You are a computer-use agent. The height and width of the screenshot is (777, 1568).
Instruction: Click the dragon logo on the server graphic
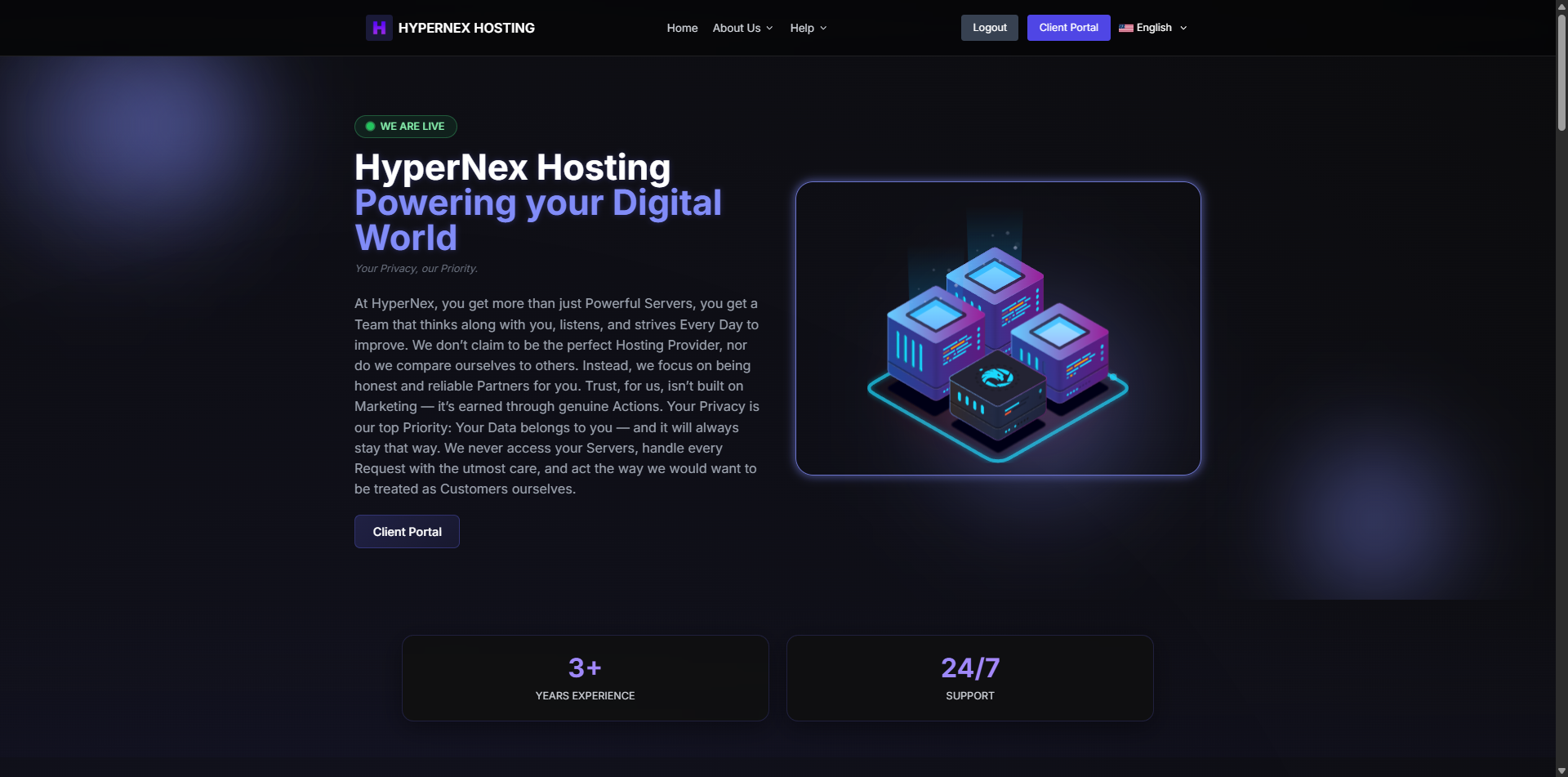(x=997, y=377)
